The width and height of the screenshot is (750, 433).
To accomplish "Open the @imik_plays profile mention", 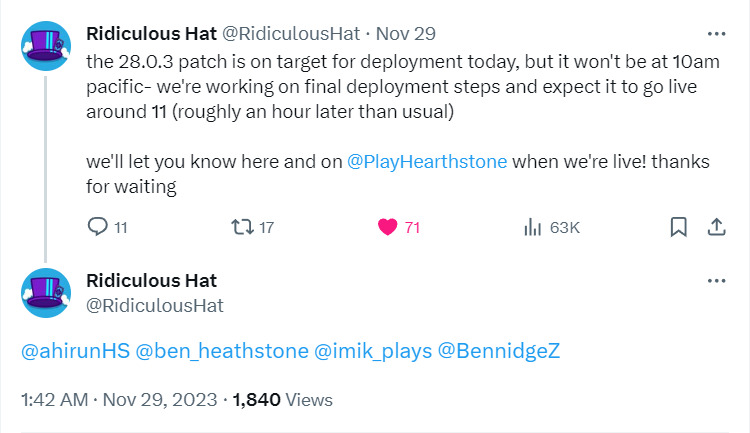I will pos(373,351).
